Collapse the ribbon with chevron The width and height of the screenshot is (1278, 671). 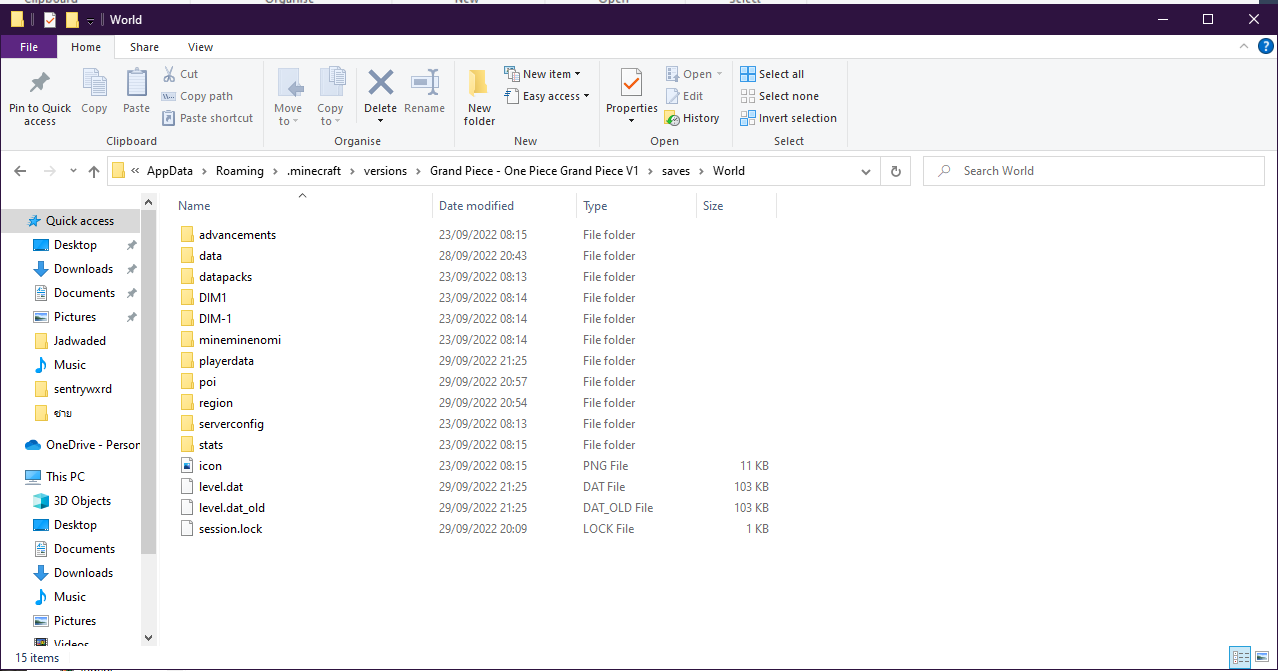point(1242,47)
